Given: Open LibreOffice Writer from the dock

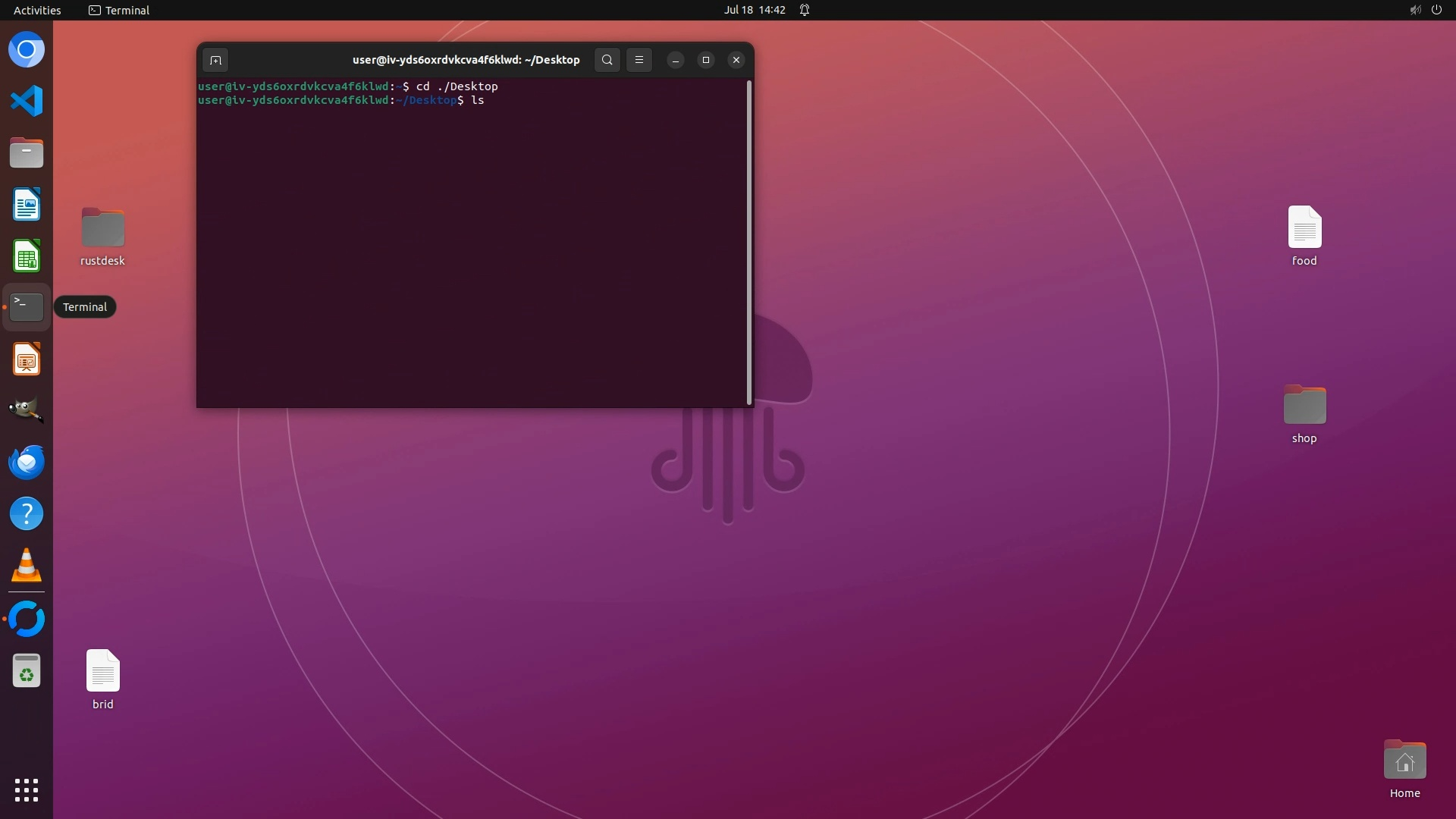Looking at the screenshot, I should 27,205.
